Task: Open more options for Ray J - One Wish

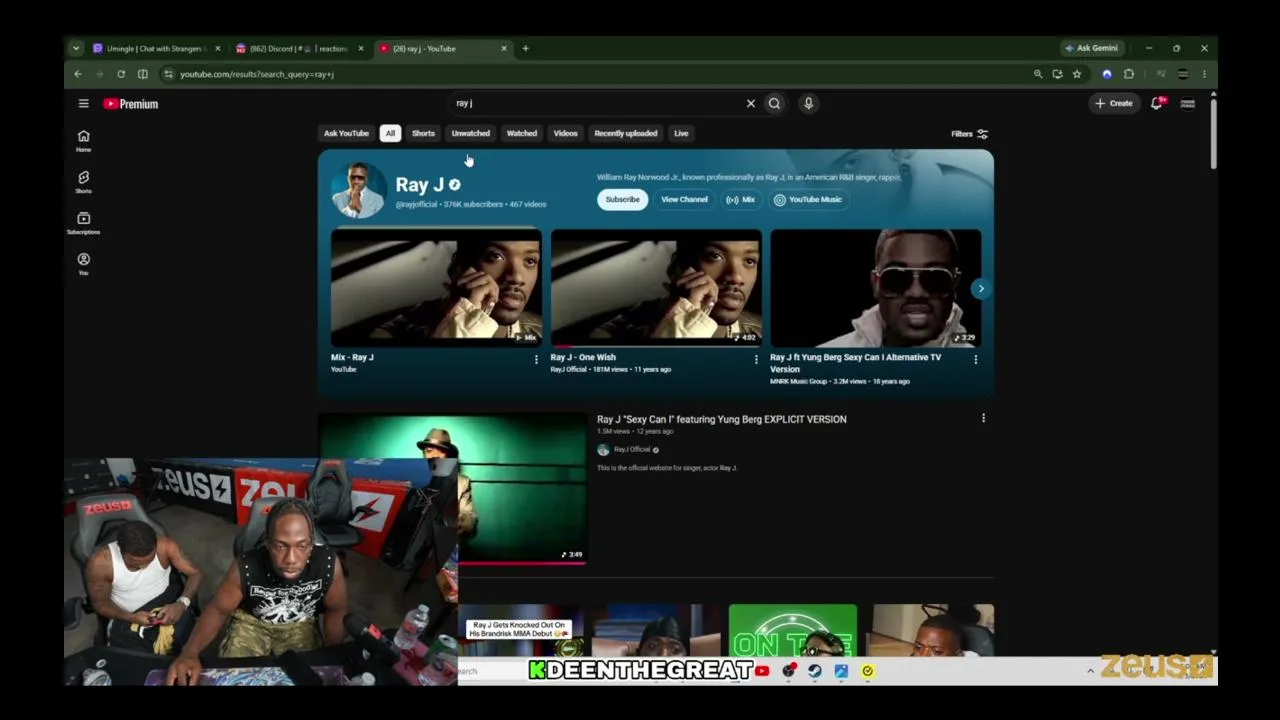Action: tap(756, 359)
